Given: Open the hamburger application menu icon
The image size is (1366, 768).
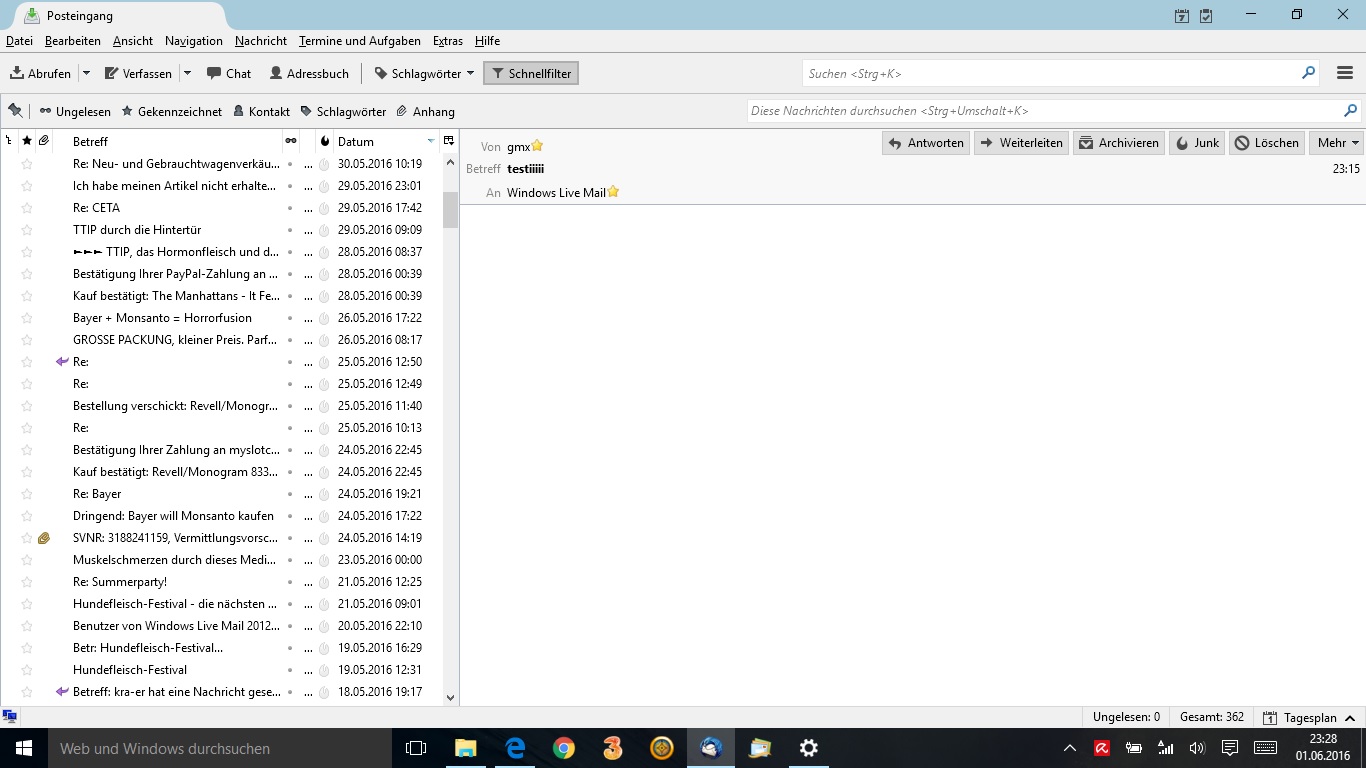Looking at the screenshot, I should [x=1344, y=73].
